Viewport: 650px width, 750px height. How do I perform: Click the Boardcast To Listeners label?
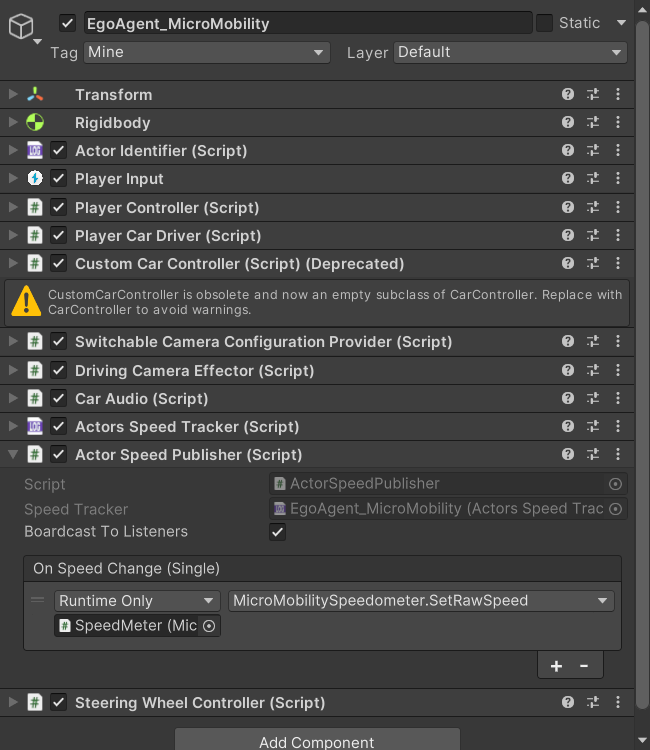pyautogui.click(x=106, y=531)
